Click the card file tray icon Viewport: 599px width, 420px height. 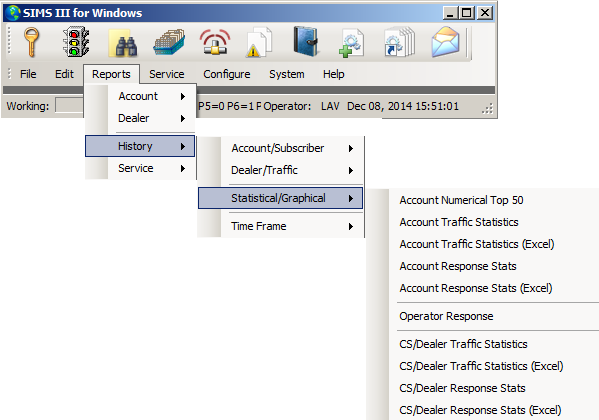pos(169,42)
